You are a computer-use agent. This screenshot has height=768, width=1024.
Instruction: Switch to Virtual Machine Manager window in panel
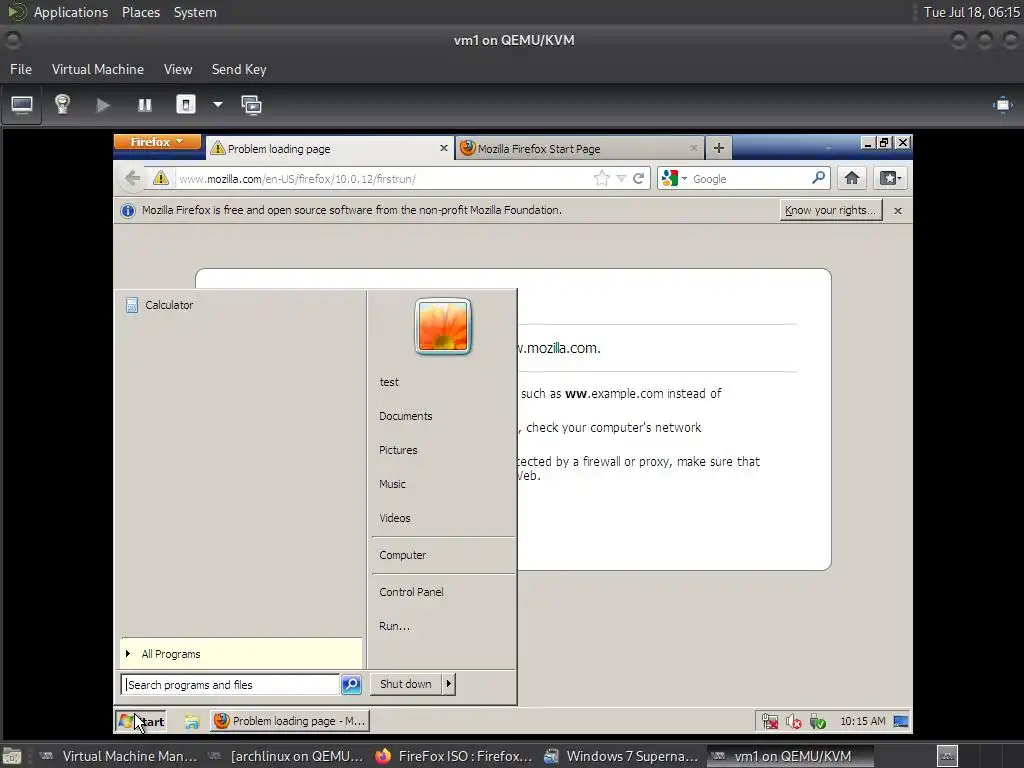(118, 756)
